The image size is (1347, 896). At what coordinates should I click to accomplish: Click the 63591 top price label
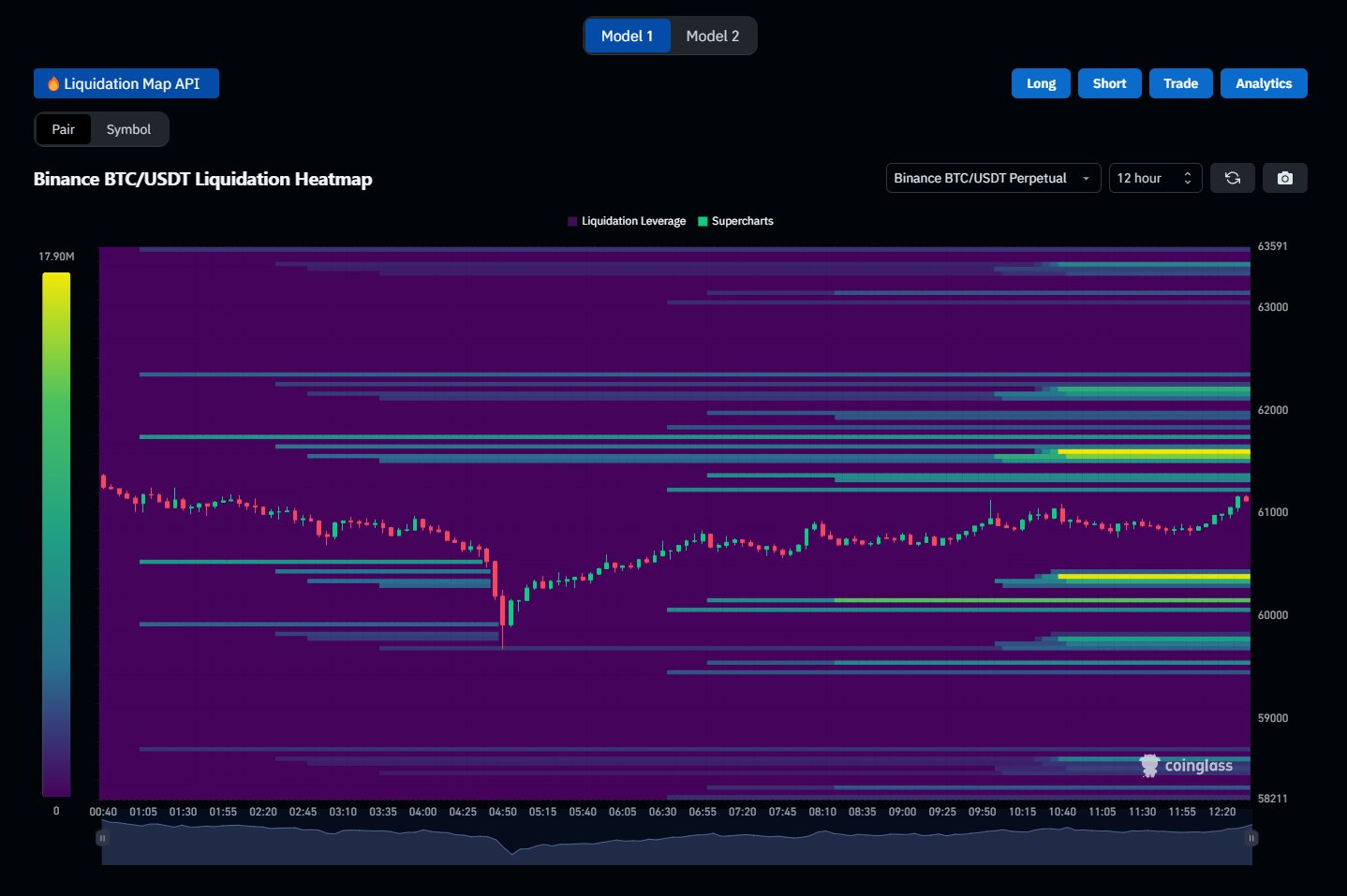point(1273,246)
